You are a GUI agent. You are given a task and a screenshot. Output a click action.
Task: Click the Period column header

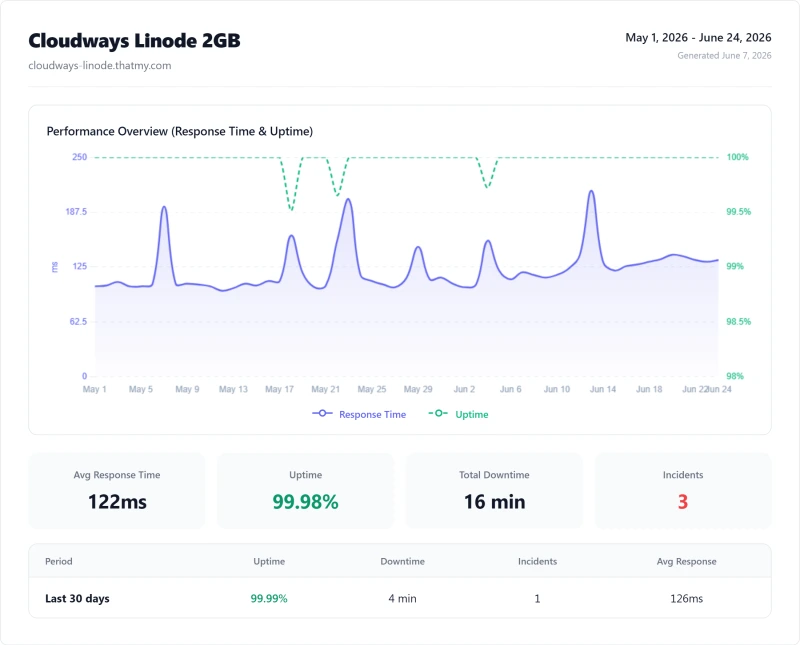pos(59,561)
